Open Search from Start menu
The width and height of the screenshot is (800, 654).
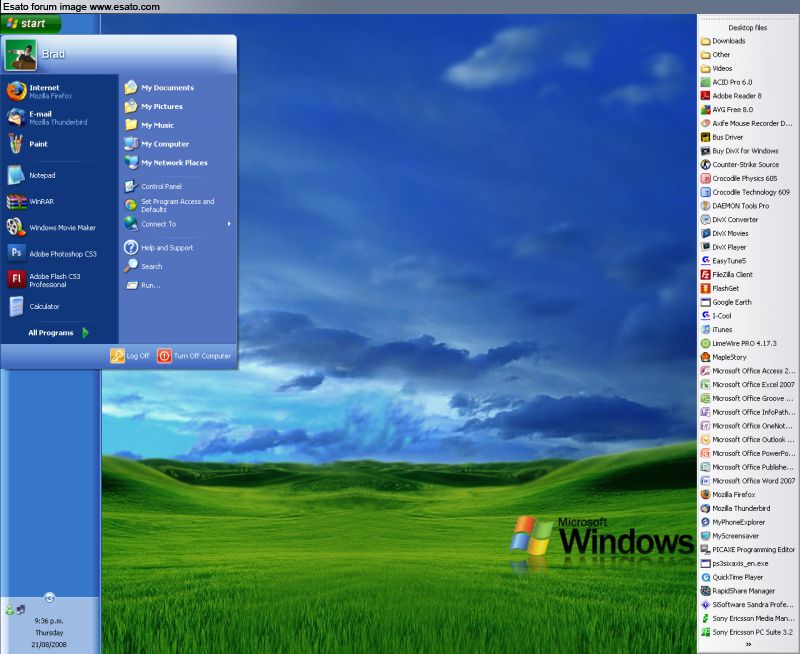[x=144, y=266]
